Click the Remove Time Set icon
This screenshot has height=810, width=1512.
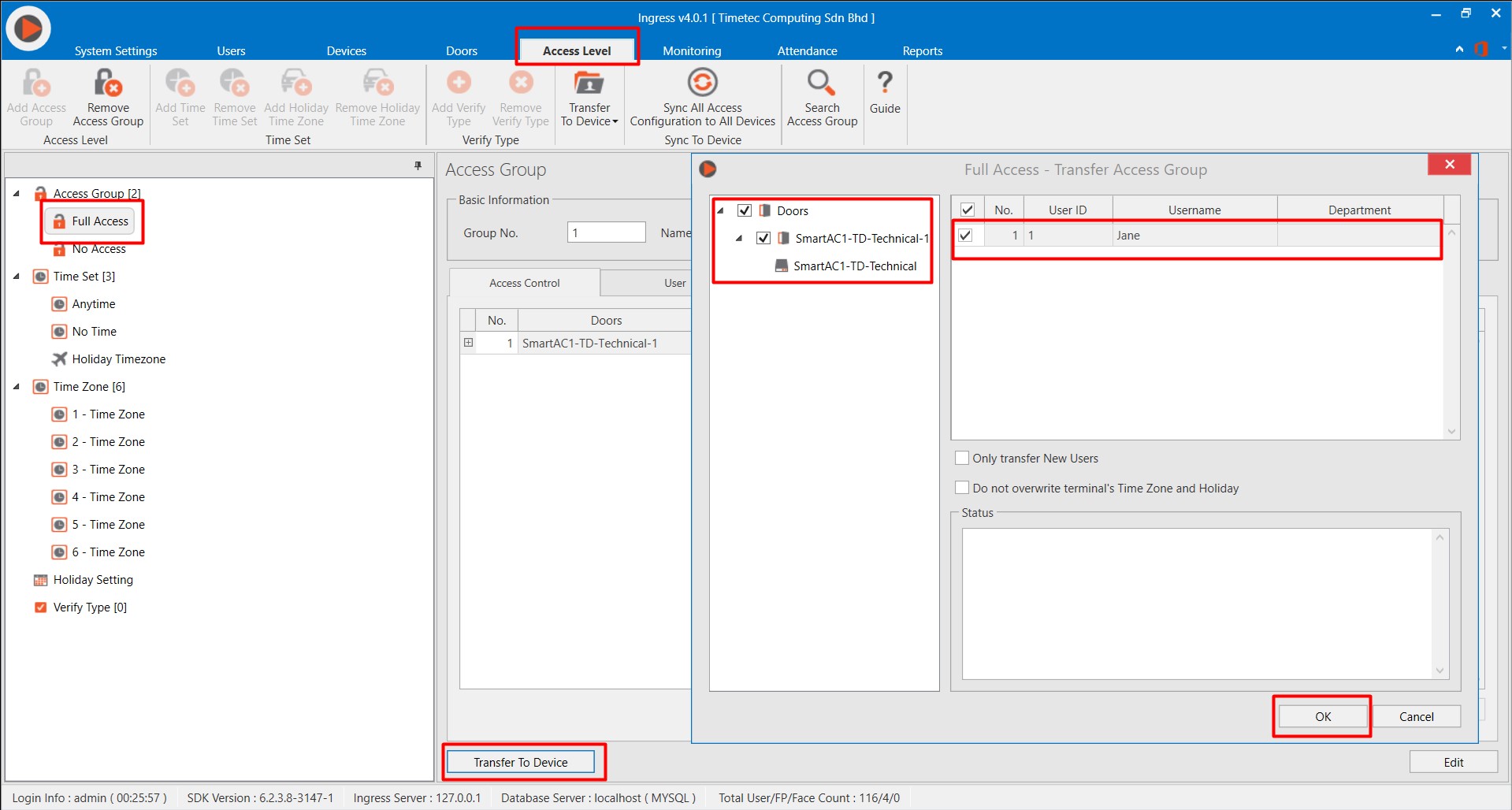point(234,82)
